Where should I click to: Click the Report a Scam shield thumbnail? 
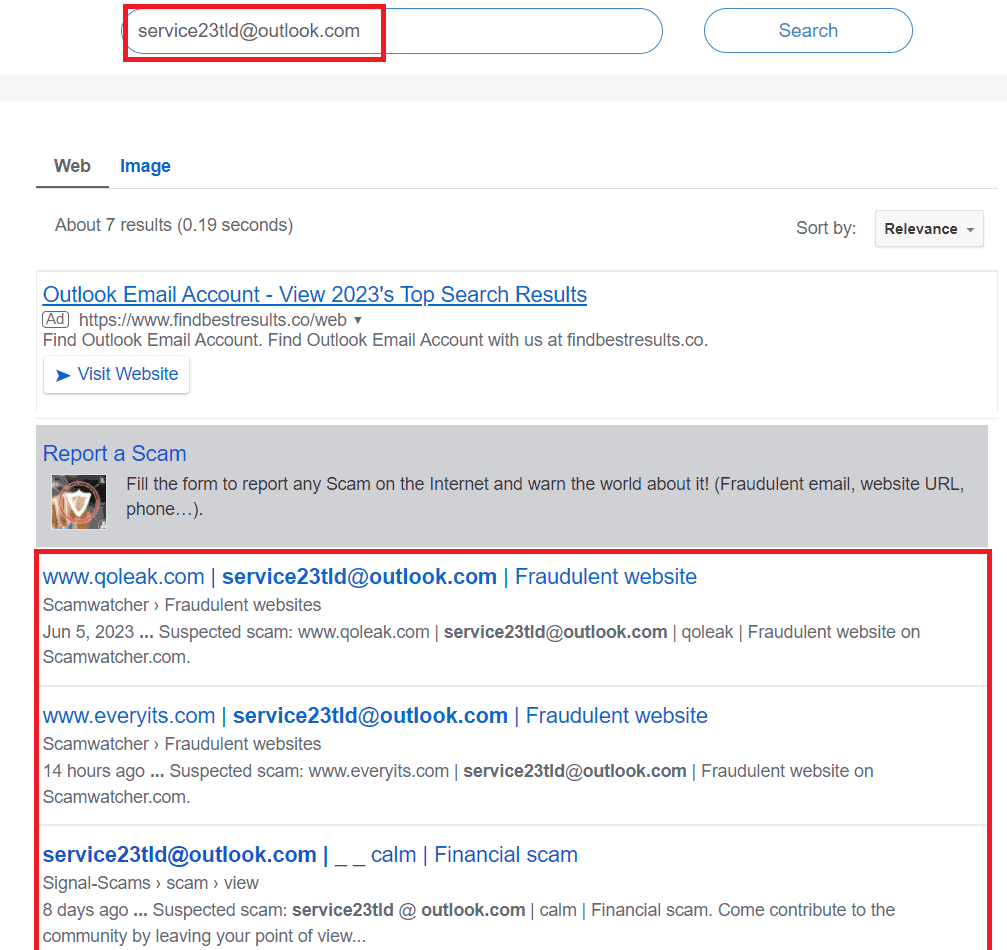coord(78,501)
